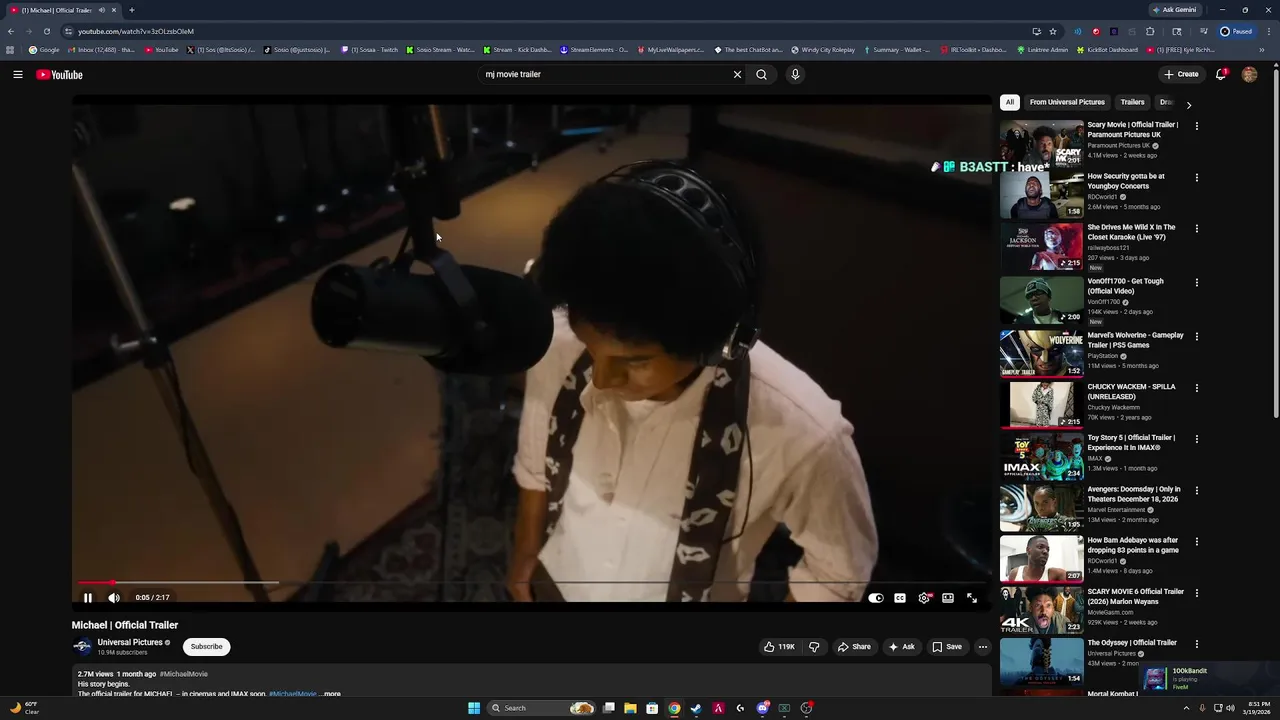
Task: Toggle theater mode in the player
Action: point(948,598)
